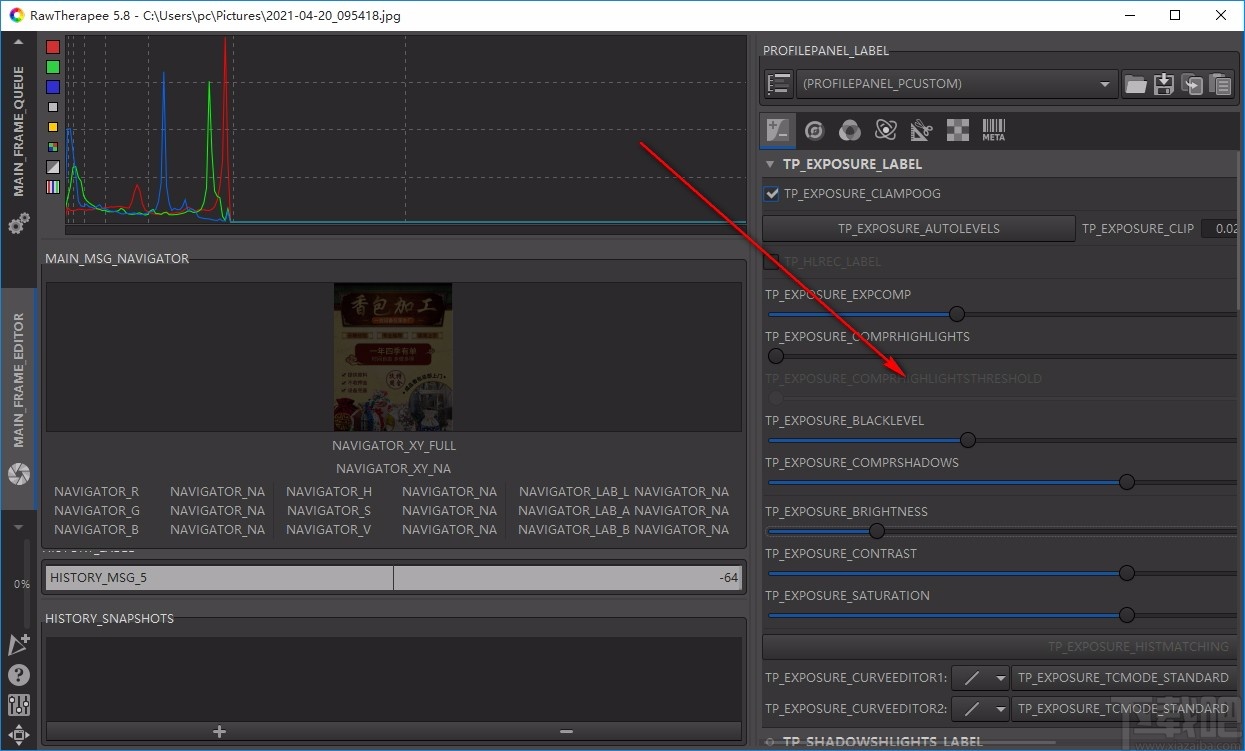Minimize the RawTherapee window
Viewport: 1245px width, 751px height.
[1129, 16]
